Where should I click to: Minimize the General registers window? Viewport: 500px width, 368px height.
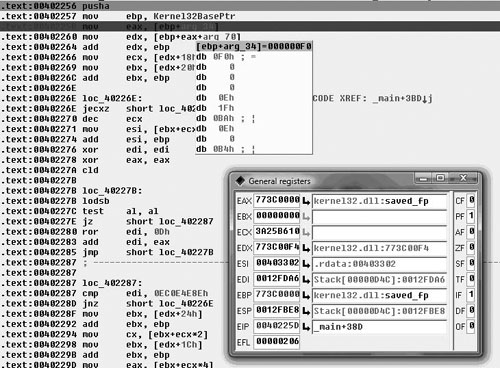[x=423, y=178]
